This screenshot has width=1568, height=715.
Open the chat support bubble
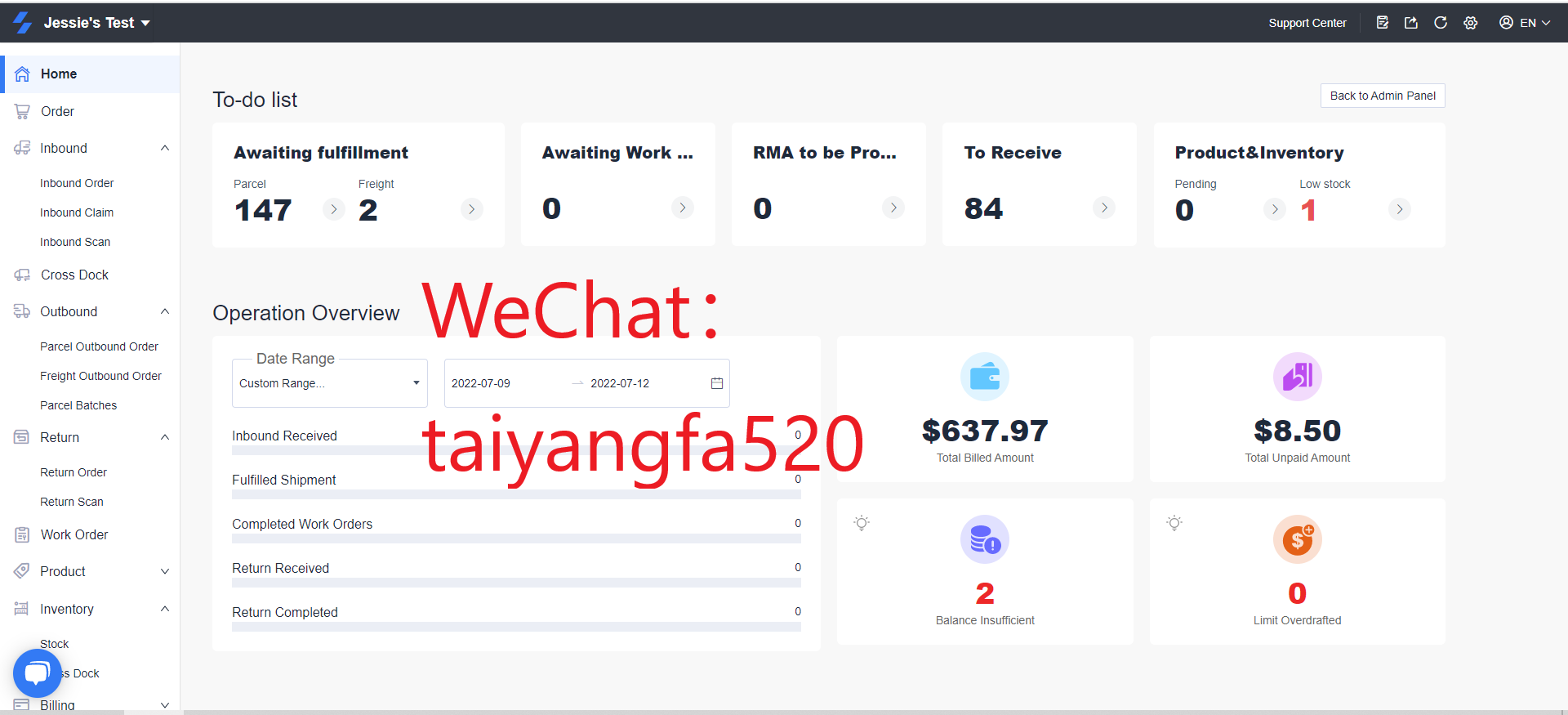37,673
